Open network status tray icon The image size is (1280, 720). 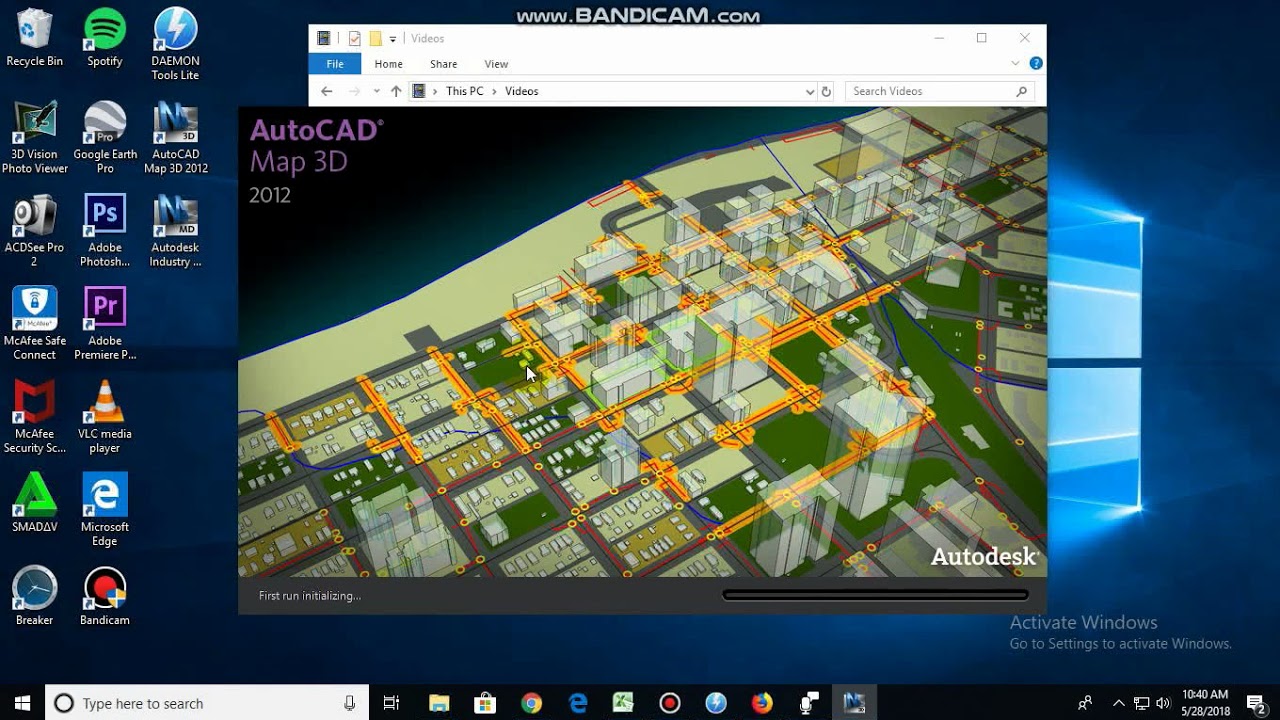[1141, 703]
